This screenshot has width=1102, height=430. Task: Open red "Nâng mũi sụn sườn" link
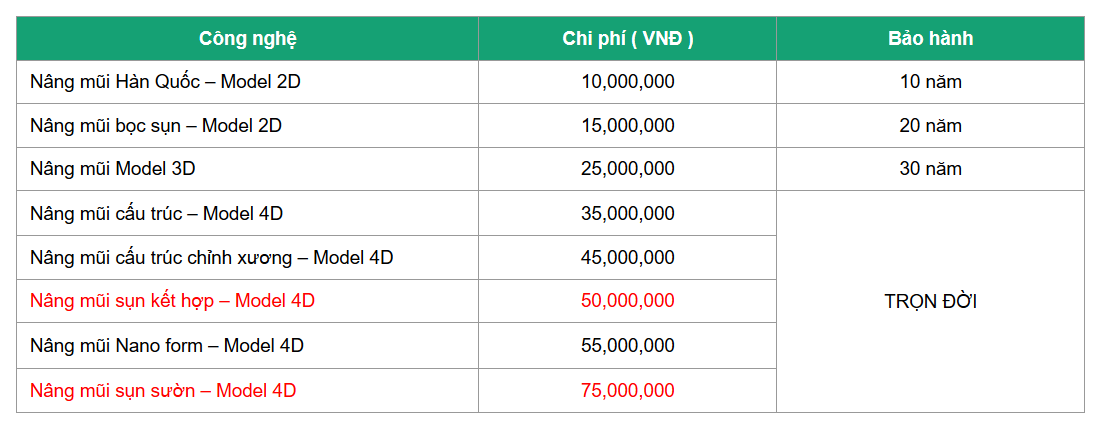[x=163, y=391]
